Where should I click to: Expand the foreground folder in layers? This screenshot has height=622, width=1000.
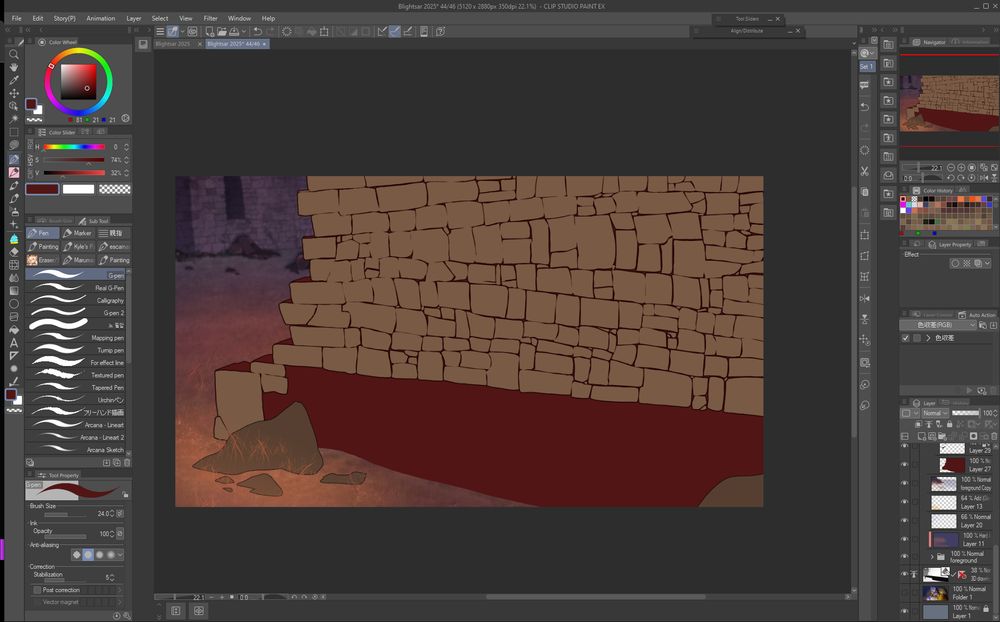coord(932,556)
